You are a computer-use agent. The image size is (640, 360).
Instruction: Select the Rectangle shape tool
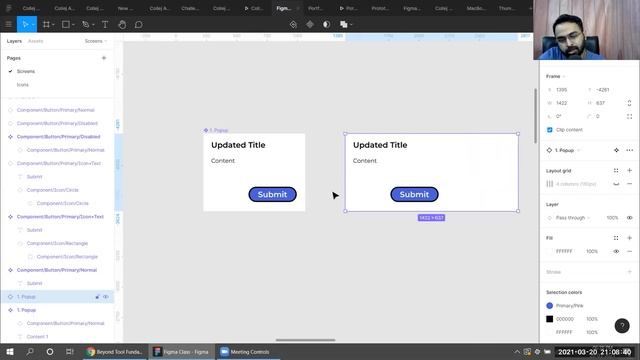click(x=65, y=24)
